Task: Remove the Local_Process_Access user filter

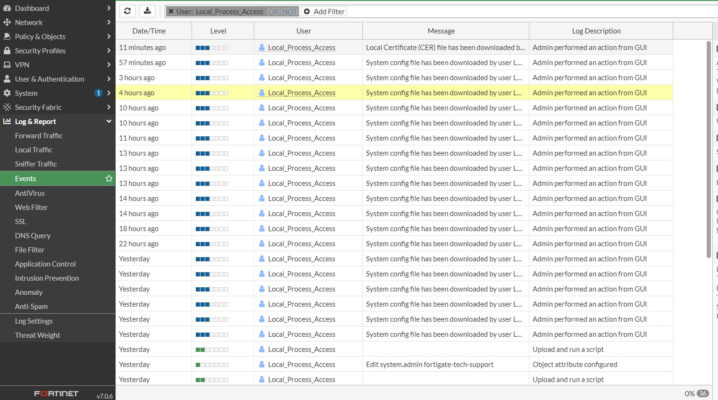Action: tap(171, 11)
